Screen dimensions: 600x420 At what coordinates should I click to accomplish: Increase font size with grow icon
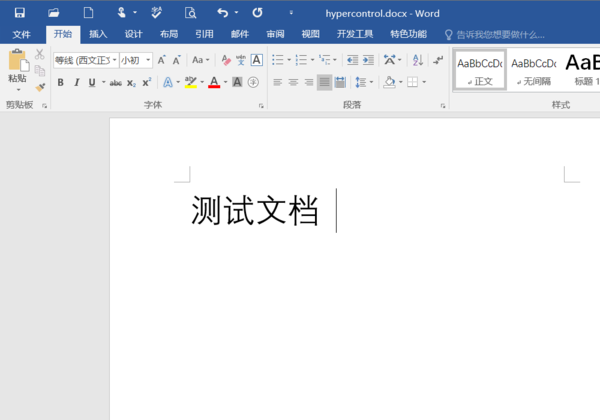161,60
